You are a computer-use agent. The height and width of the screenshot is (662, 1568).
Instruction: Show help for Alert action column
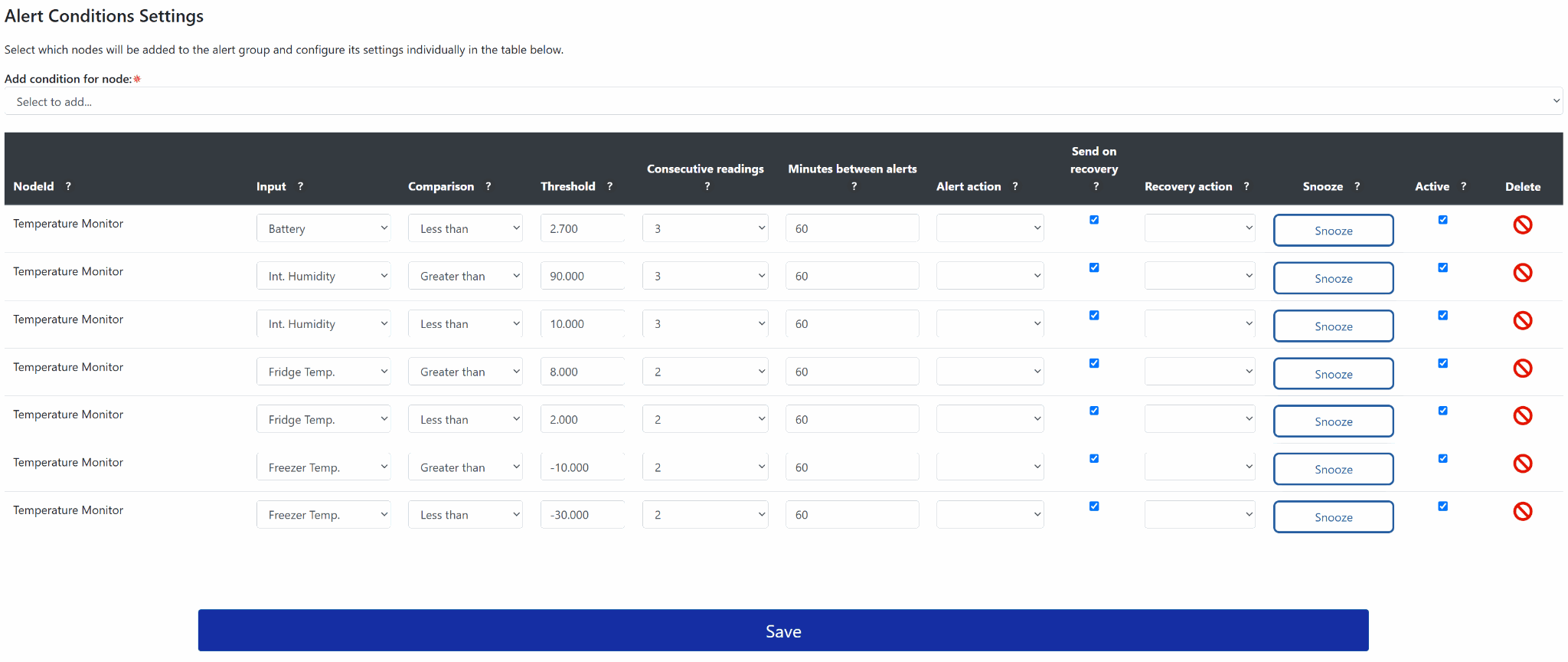[x=1015, y=186]
